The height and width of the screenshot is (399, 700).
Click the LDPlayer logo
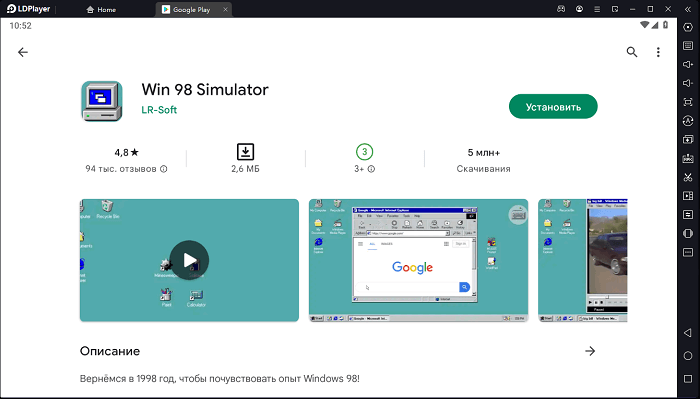(x=28, y=9)
